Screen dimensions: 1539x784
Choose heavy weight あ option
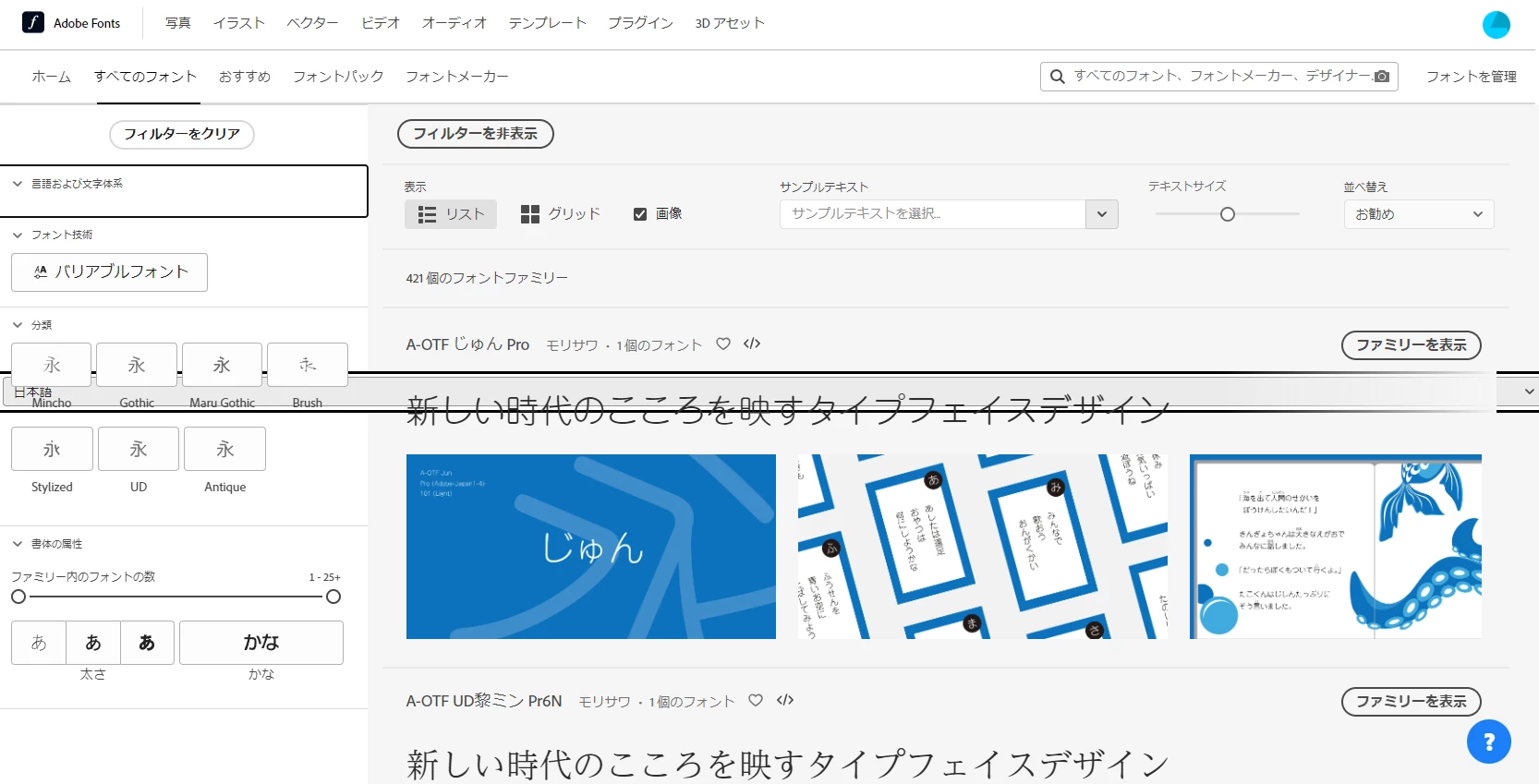click(147, 643)
